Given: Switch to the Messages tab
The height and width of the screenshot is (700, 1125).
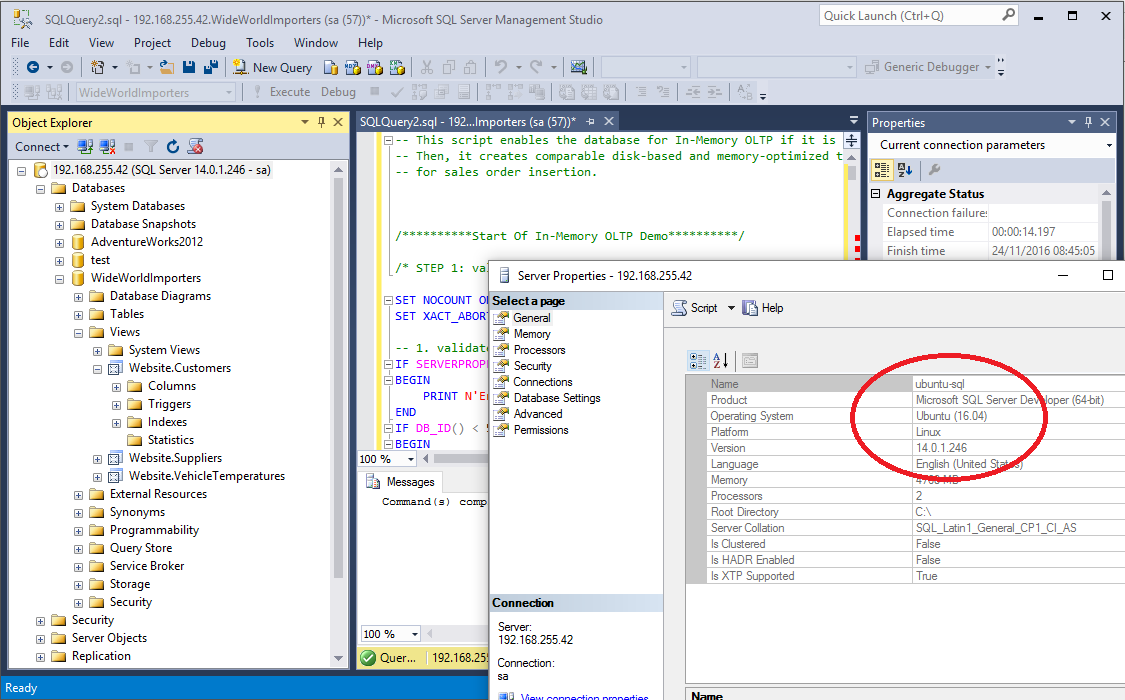Looking at the screenshot, I should point(401,482).
